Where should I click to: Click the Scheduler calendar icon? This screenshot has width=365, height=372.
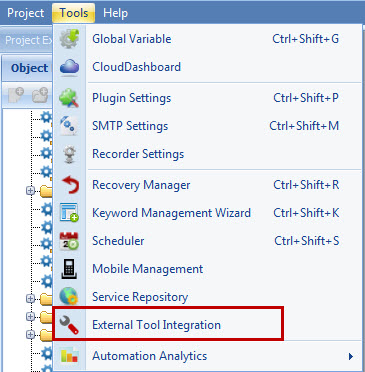(69, 241)
